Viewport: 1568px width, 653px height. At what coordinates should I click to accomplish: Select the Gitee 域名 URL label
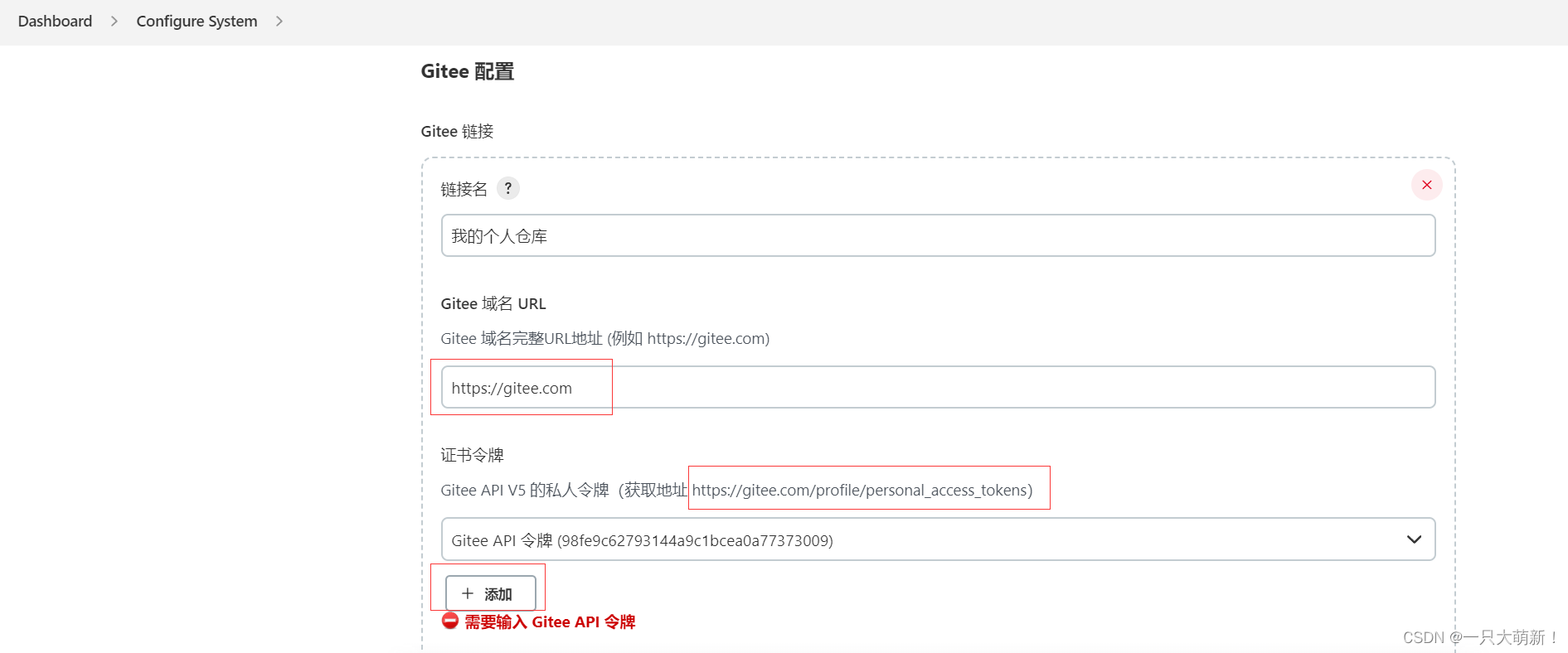tap(493, 303)
